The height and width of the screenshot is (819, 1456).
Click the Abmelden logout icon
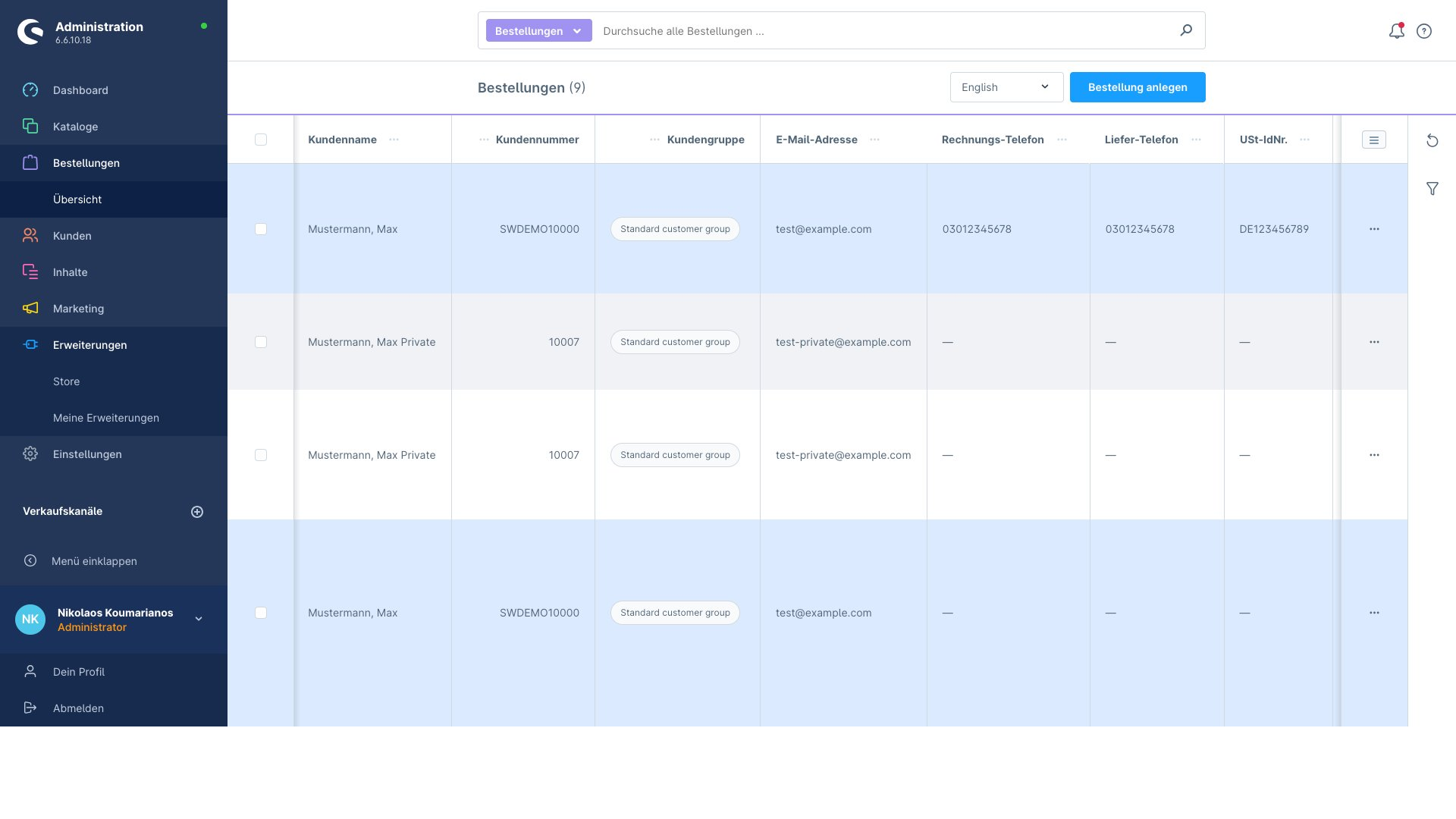[x=30, y=708]
